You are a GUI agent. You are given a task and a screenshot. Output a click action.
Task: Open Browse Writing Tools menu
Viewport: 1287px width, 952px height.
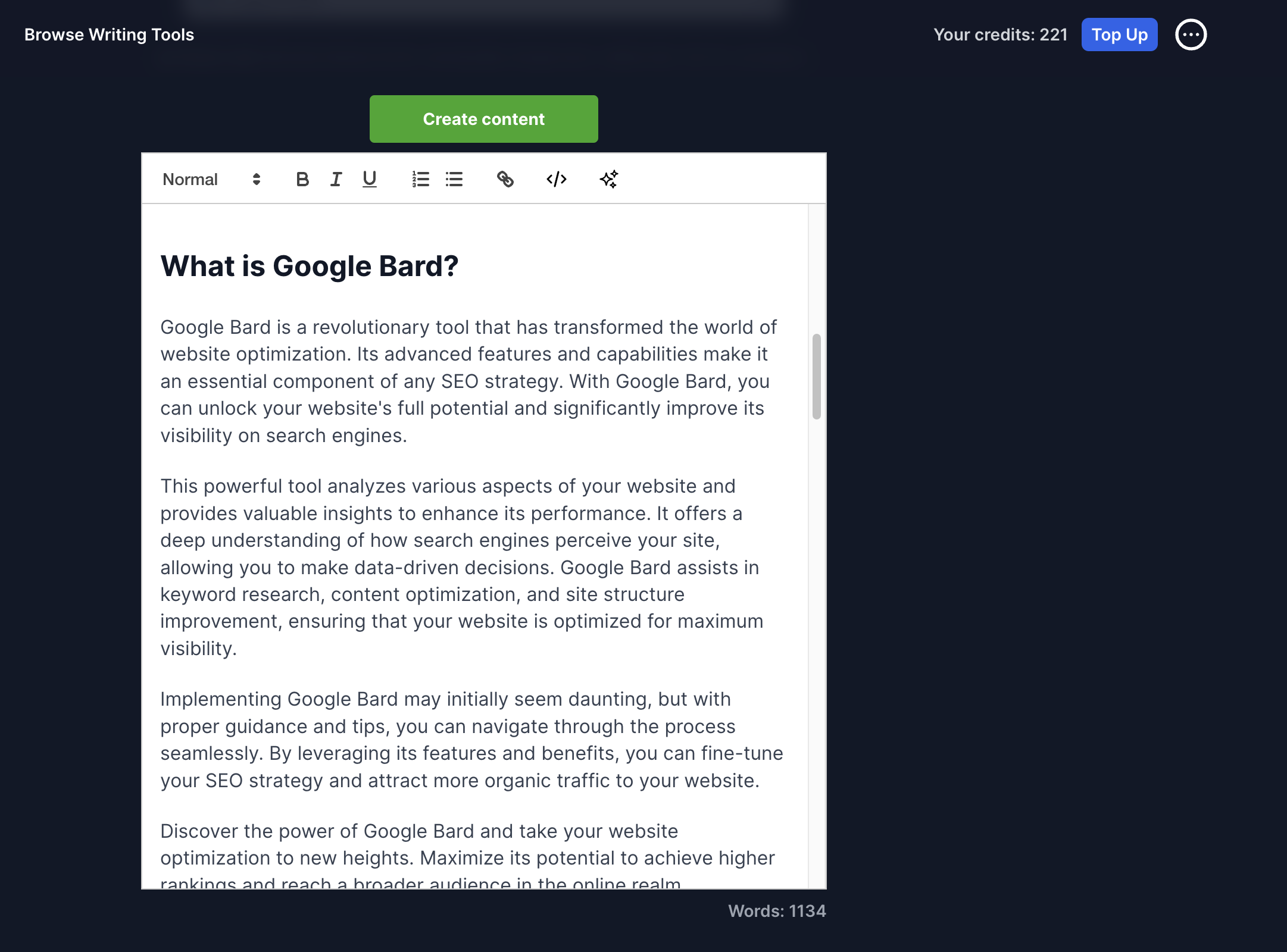click(110, 34)
